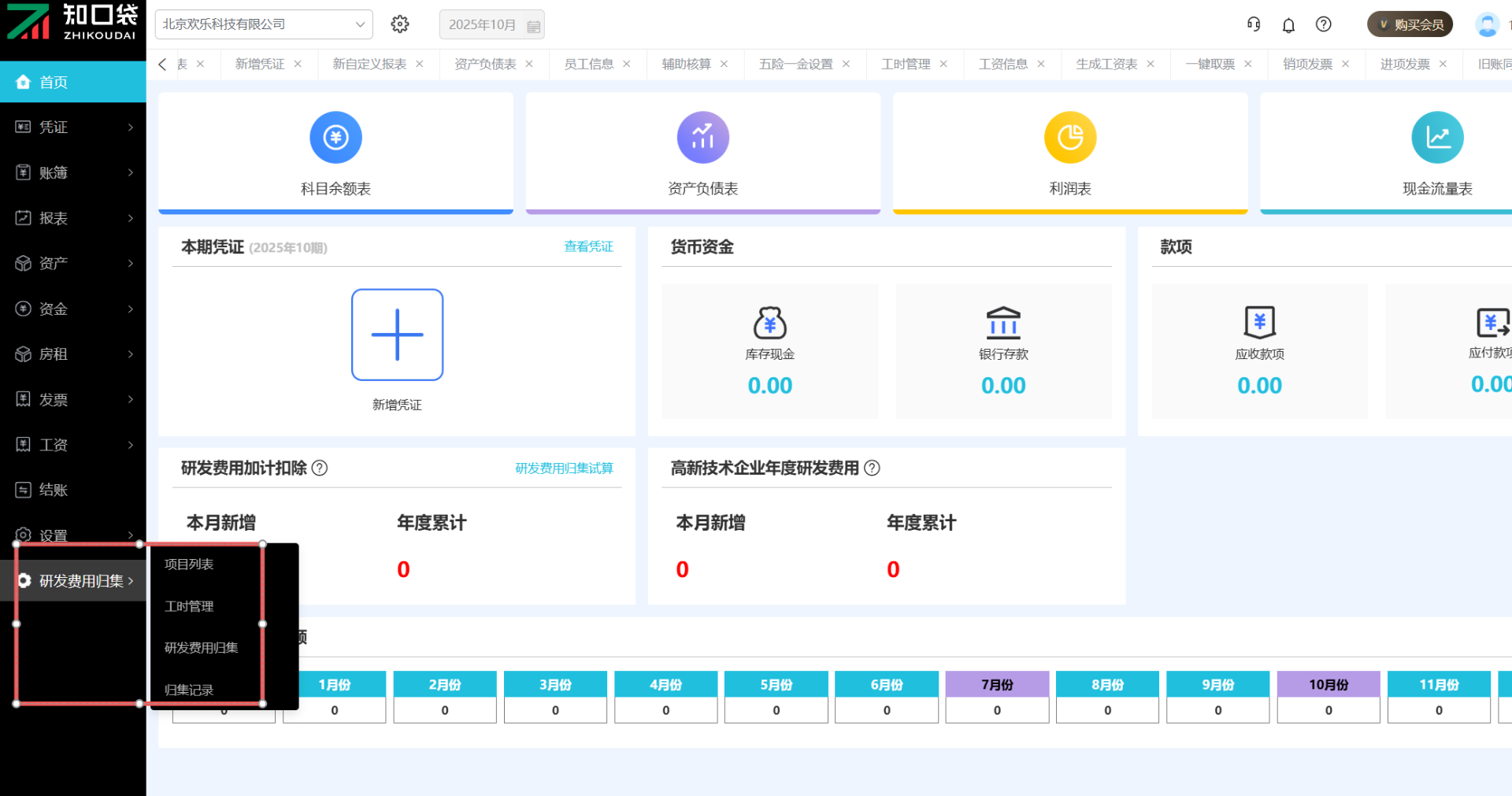
Task: Click the 银行存款 bank icon
Action: tap(1003, 323)
